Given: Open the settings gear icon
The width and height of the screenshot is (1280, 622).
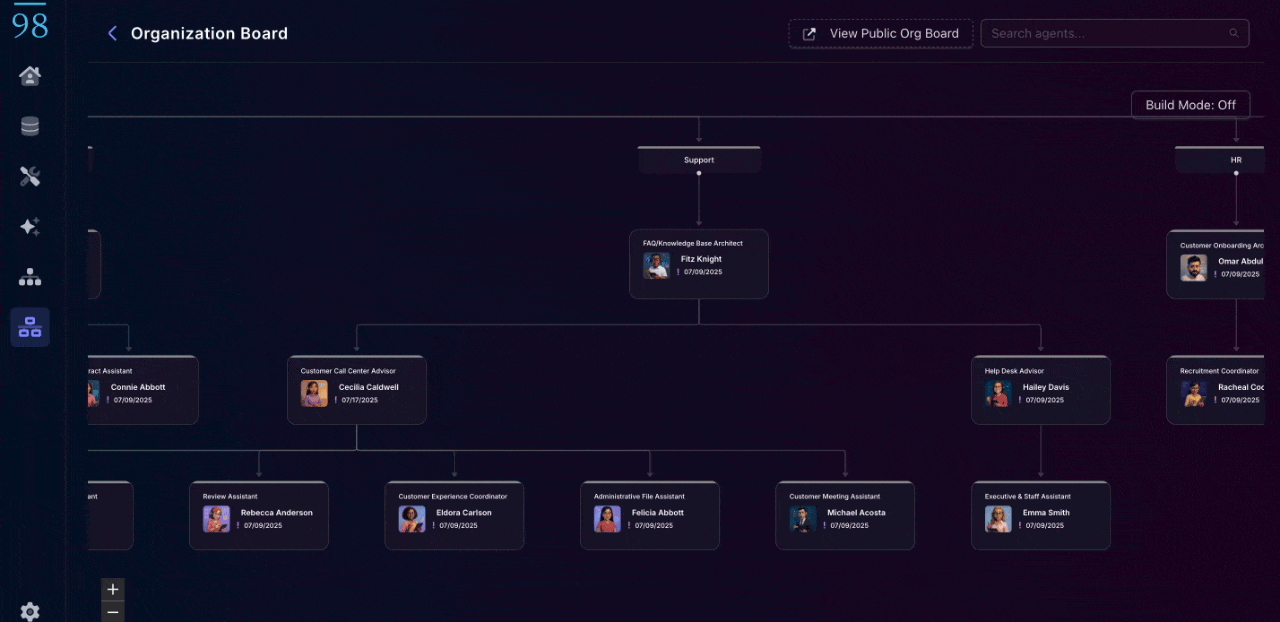Looking at the screenshot, I should coord(30,611).
